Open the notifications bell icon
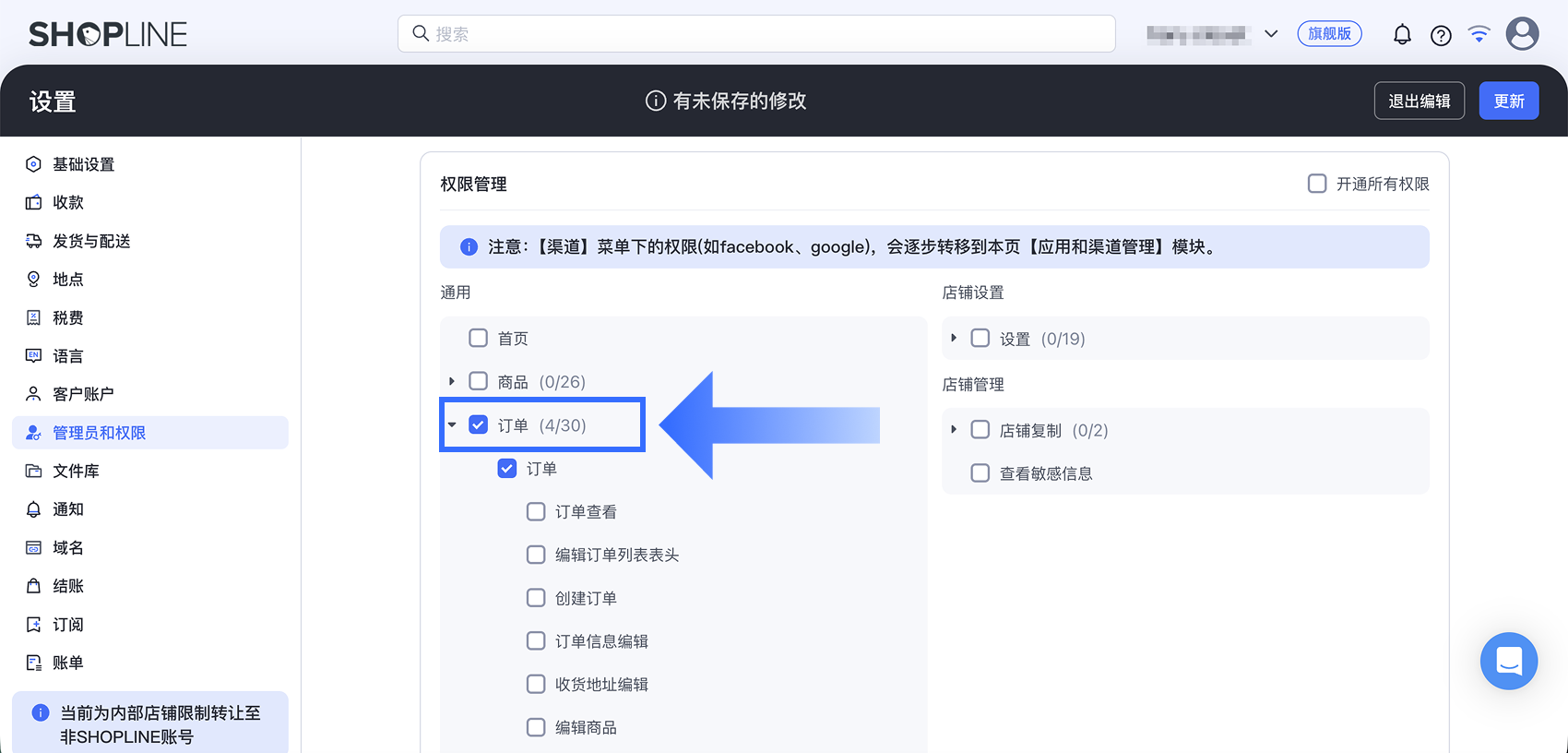1568x753 pixels. coord(1402,35)
